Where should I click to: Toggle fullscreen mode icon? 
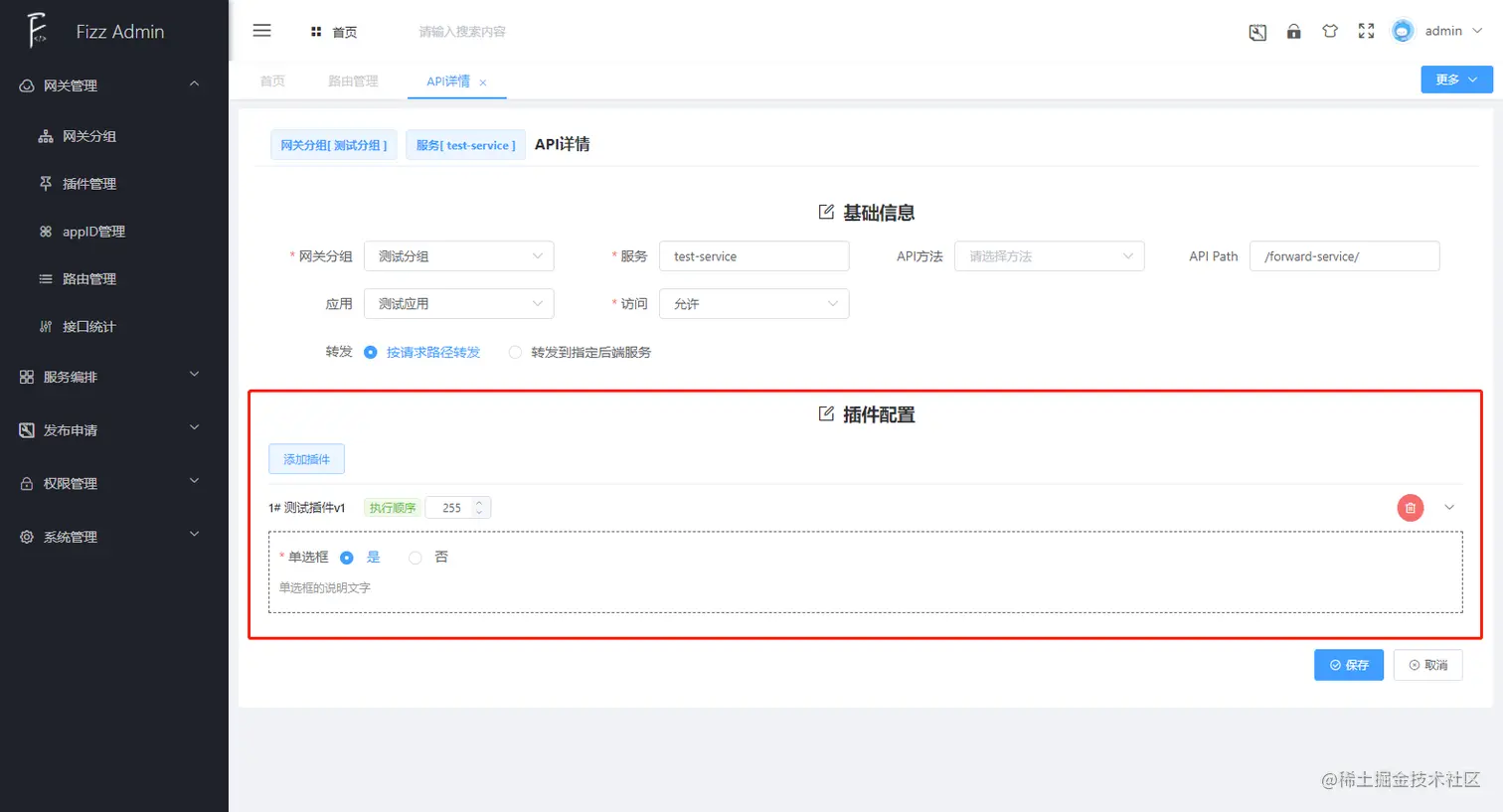1366,31
